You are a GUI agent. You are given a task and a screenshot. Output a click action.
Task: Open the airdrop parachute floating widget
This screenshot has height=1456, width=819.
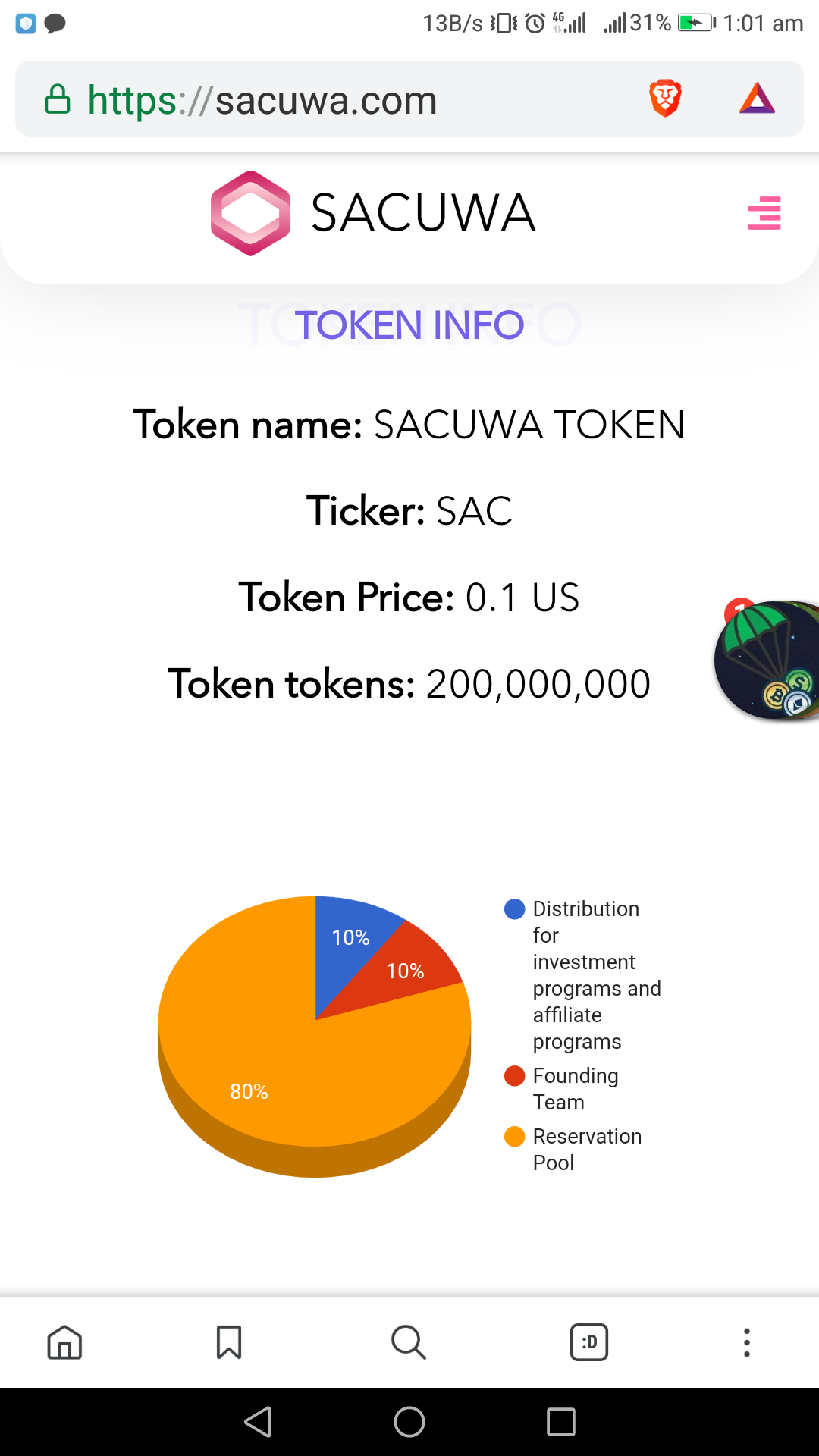(x=767, y=660)
